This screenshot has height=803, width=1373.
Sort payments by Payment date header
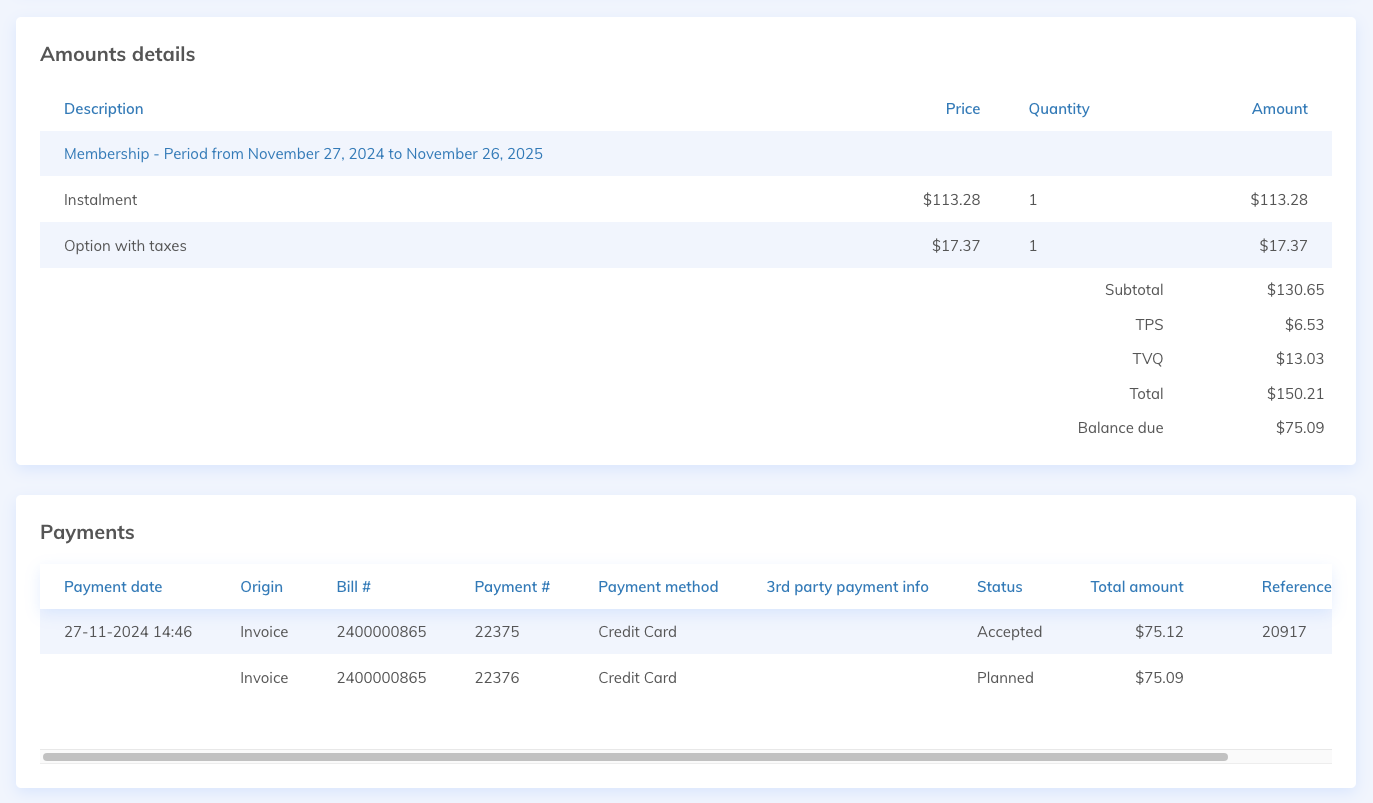tap(113, 587)
